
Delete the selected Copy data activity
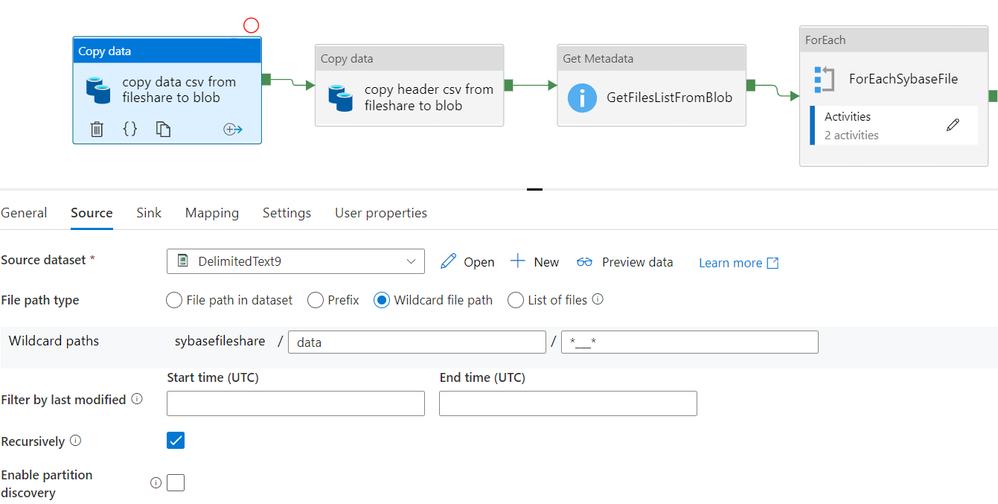pyautogui.click(x=97, y=129)
